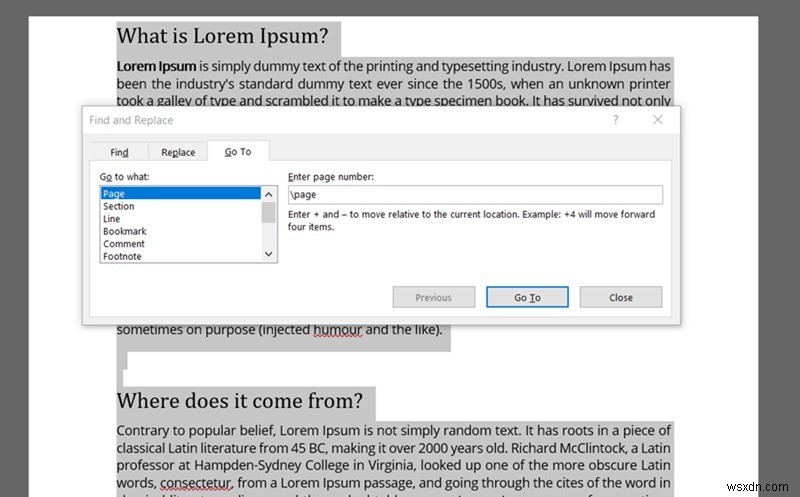The image size is (800, 497).
Task: Open the Replace tab
Action: coord(178,152)
